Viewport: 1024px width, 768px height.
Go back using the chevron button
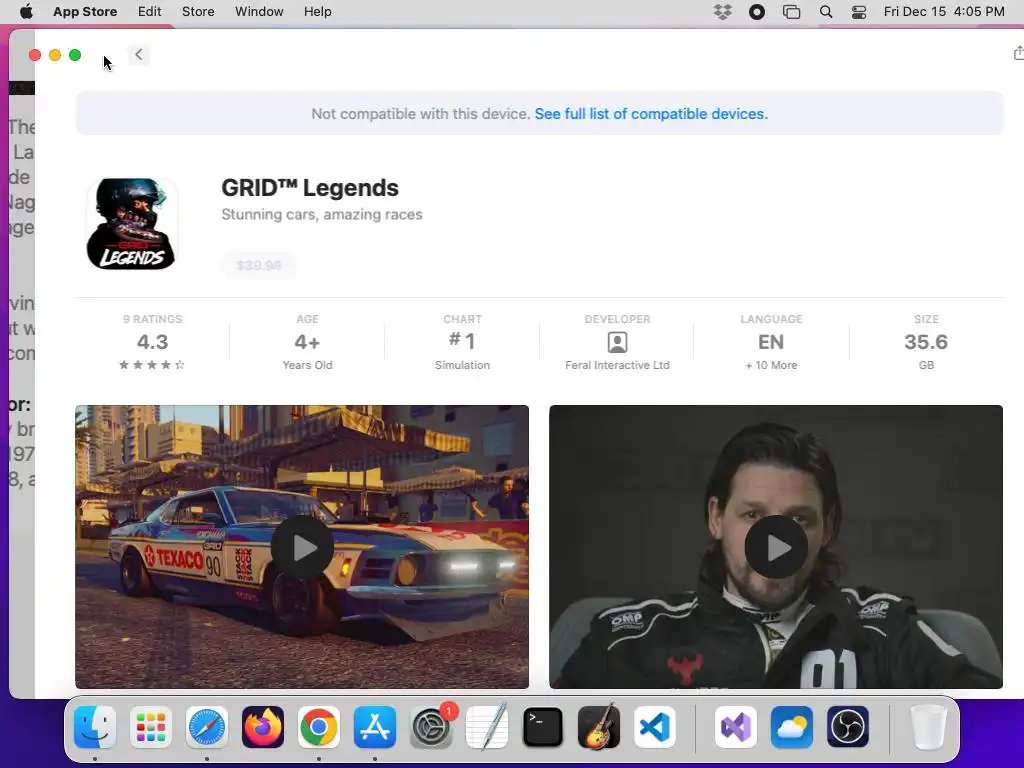click(138, 55)
